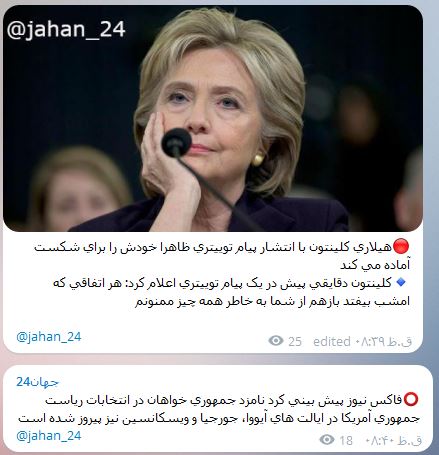
Task: Click the ۰۸:۳۹ timestamp of first post
Action: (384, 341)
